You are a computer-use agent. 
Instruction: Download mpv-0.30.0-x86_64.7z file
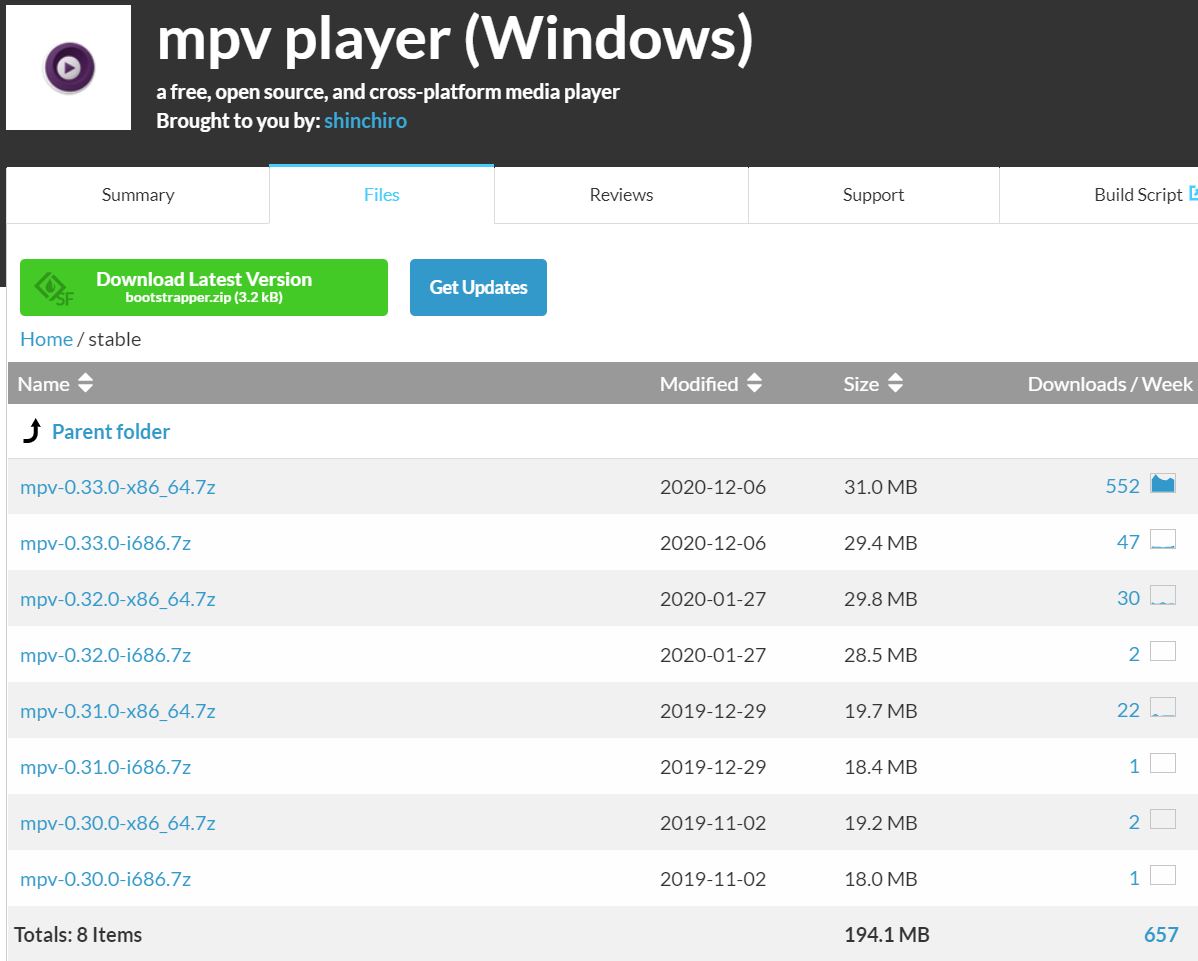(x=118, y=823)
